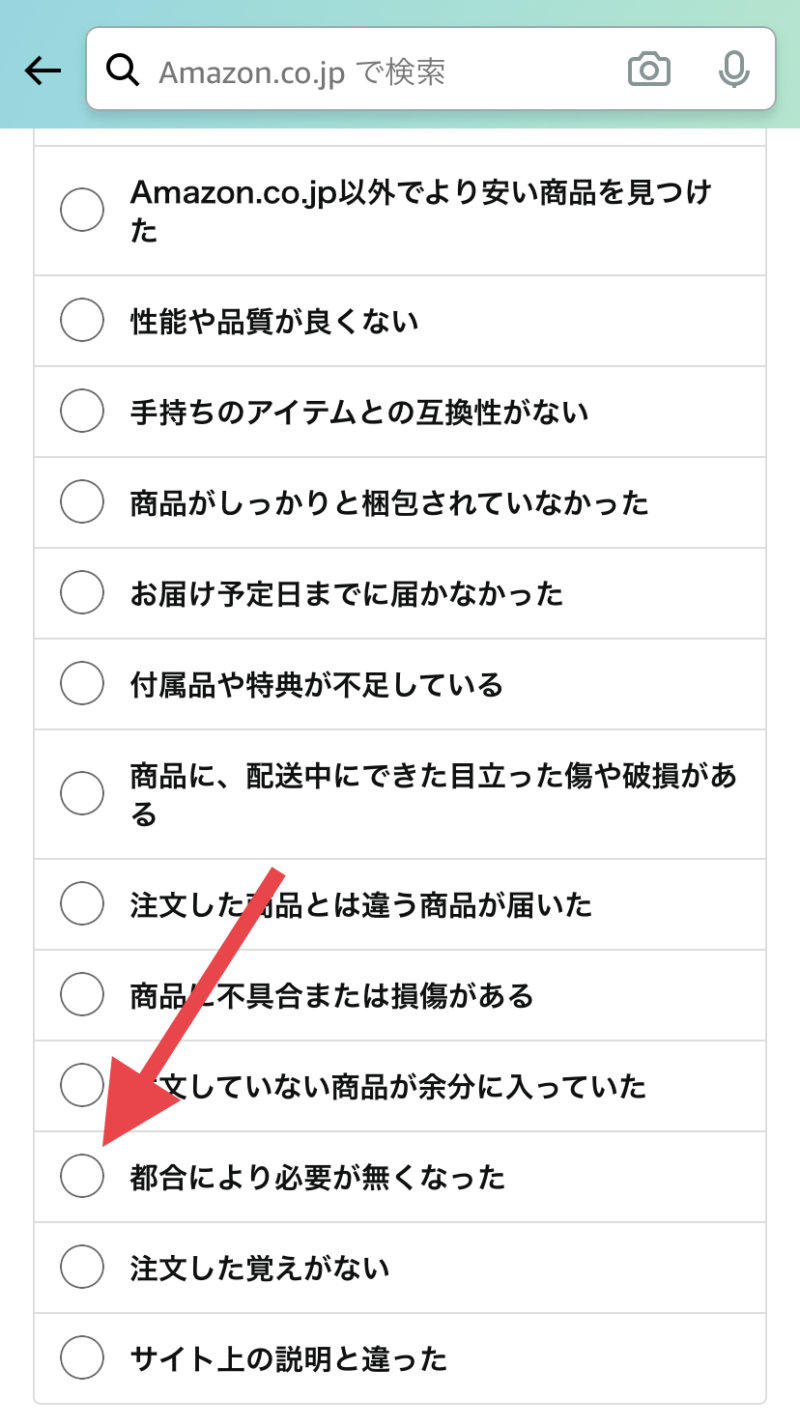Select '性能や品質が良くない' radio option

point(82,321)
